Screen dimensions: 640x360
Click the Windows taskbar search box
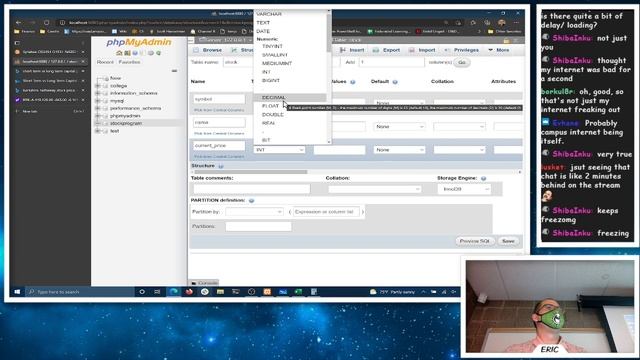click(x=80, y=292)
